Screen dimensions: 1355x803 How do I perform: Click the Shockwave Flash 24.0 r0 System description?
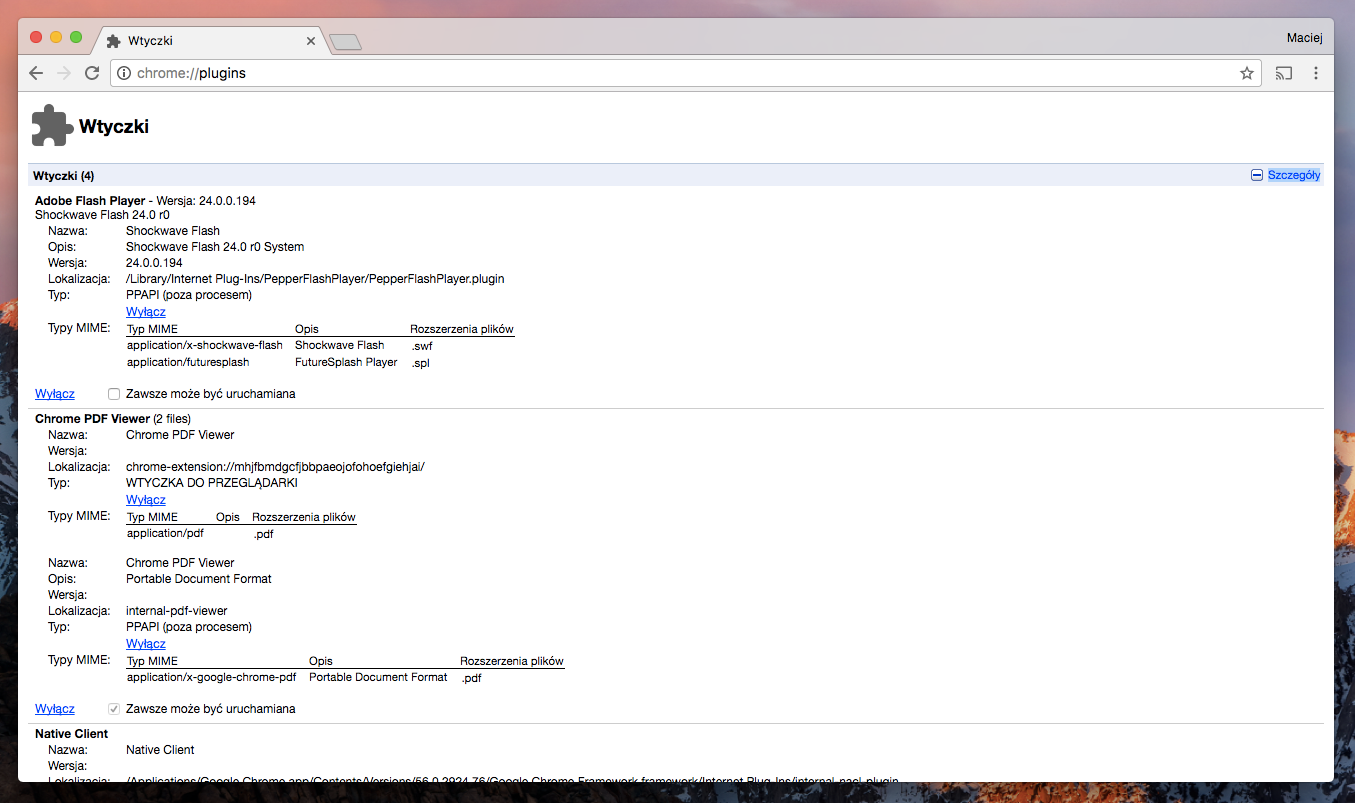pyautogui.click(x=215, y=247)
